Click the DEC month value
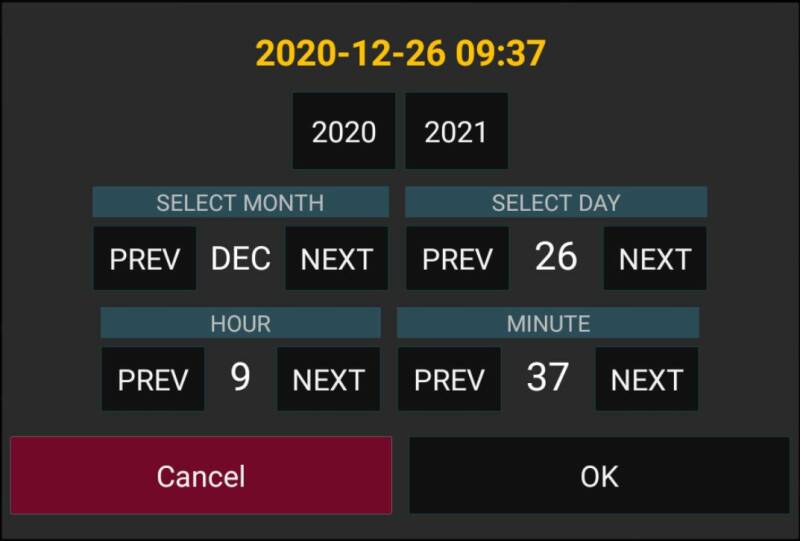Screen dimensions: 800x541 click(x=241, y=259)
